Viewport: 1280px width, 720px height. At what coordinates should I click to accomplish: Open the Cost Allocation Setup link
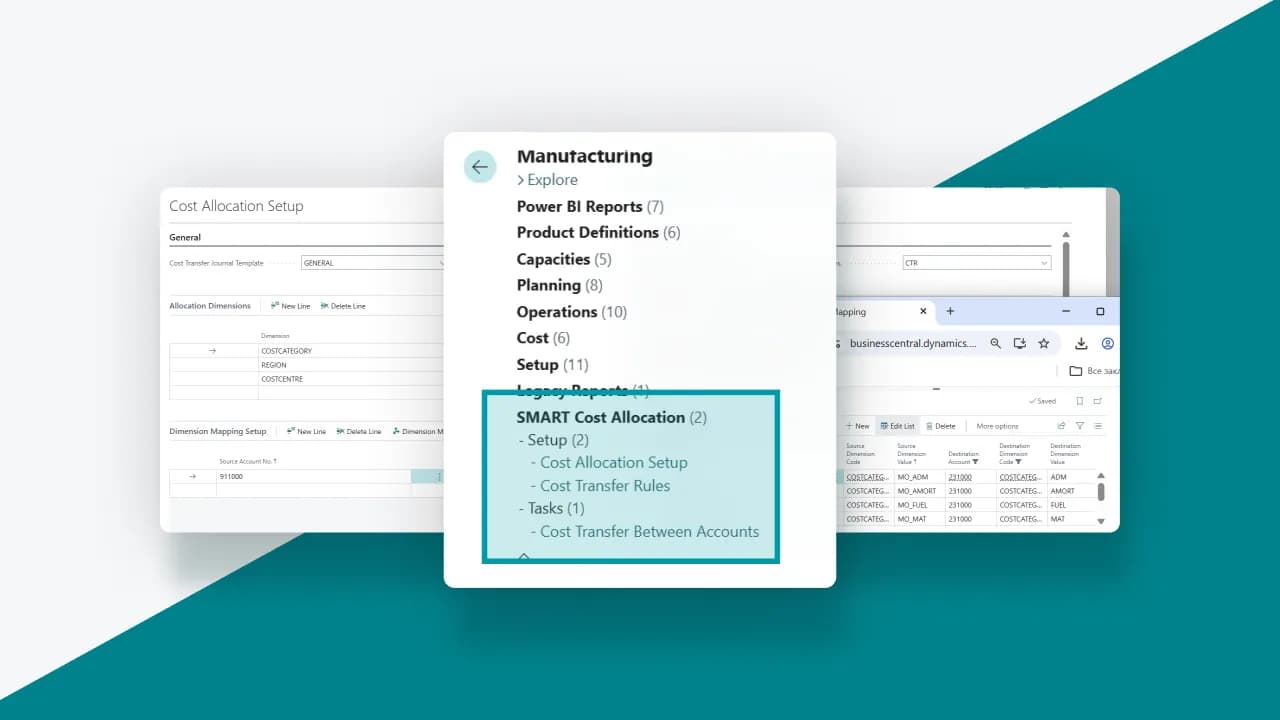614,462
